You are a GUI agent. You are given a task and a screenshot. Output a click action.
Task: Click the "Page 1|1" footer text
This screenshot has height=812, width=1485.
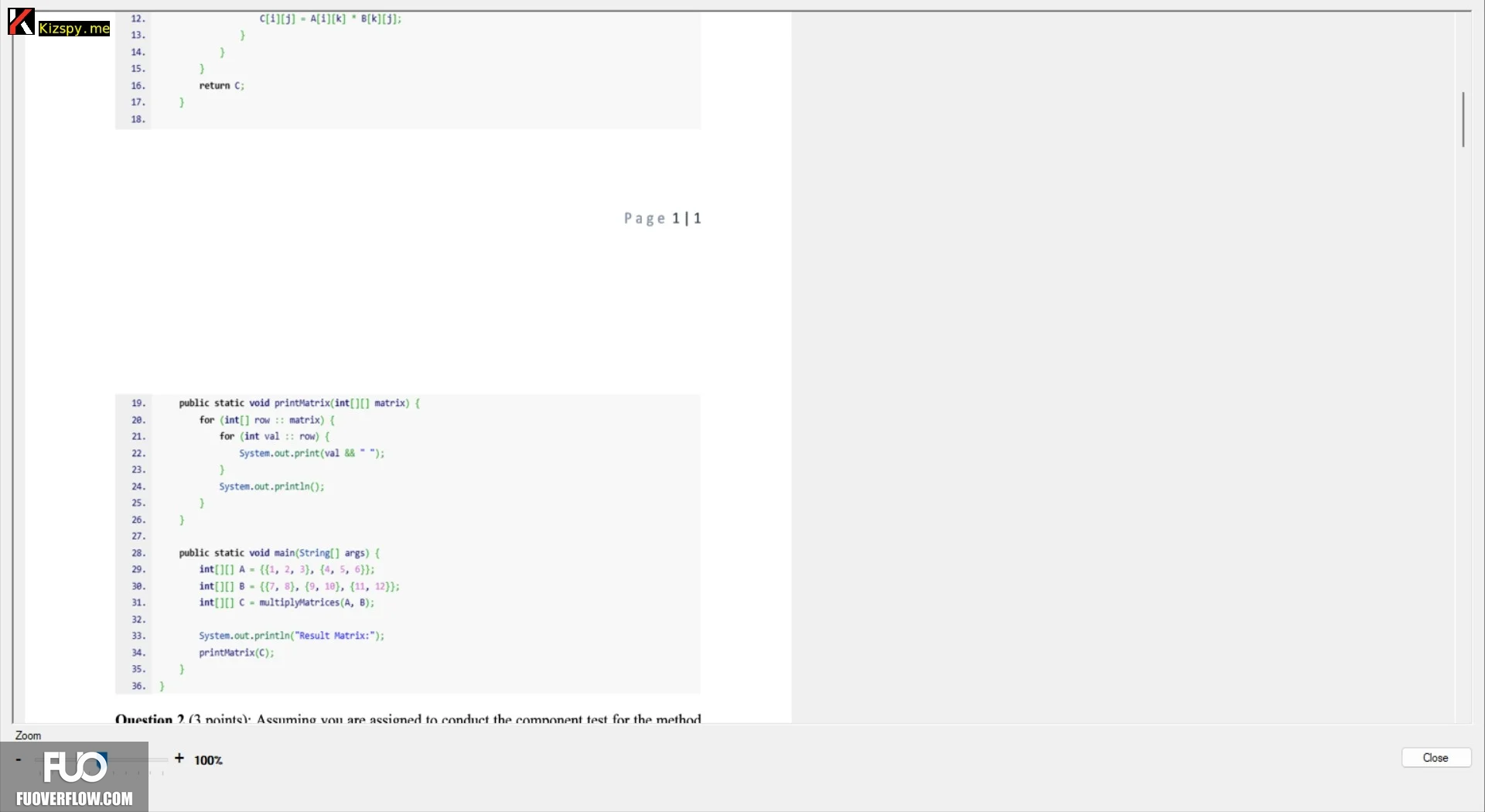click(663, 218)
